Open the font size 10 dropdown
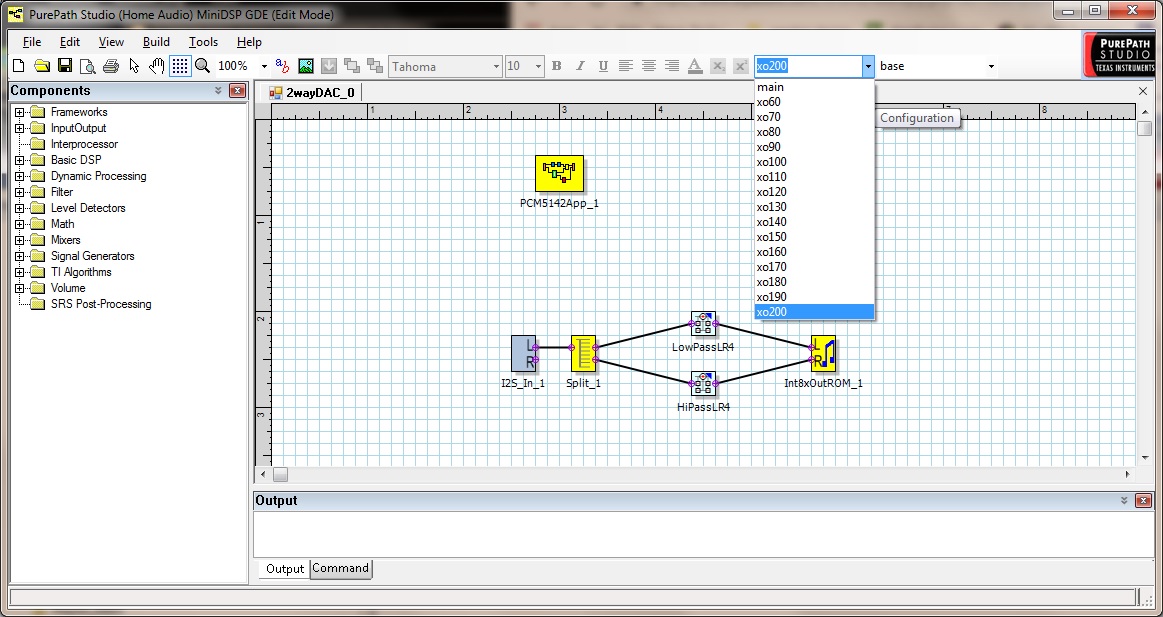 538,66
